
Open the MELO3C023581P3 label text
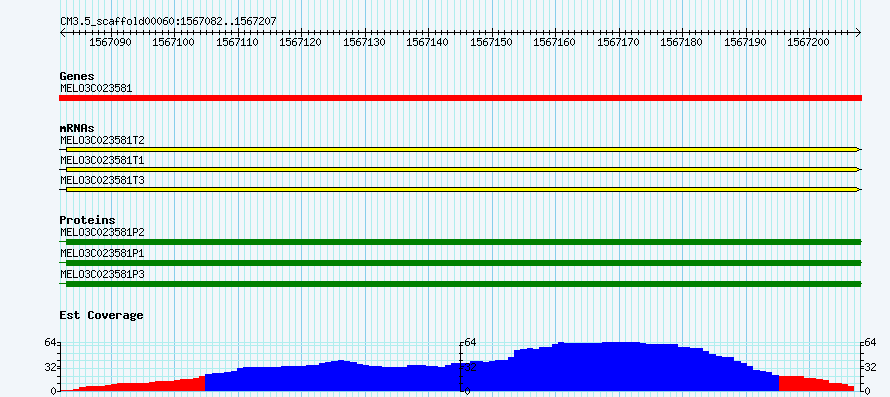point(102,274)
